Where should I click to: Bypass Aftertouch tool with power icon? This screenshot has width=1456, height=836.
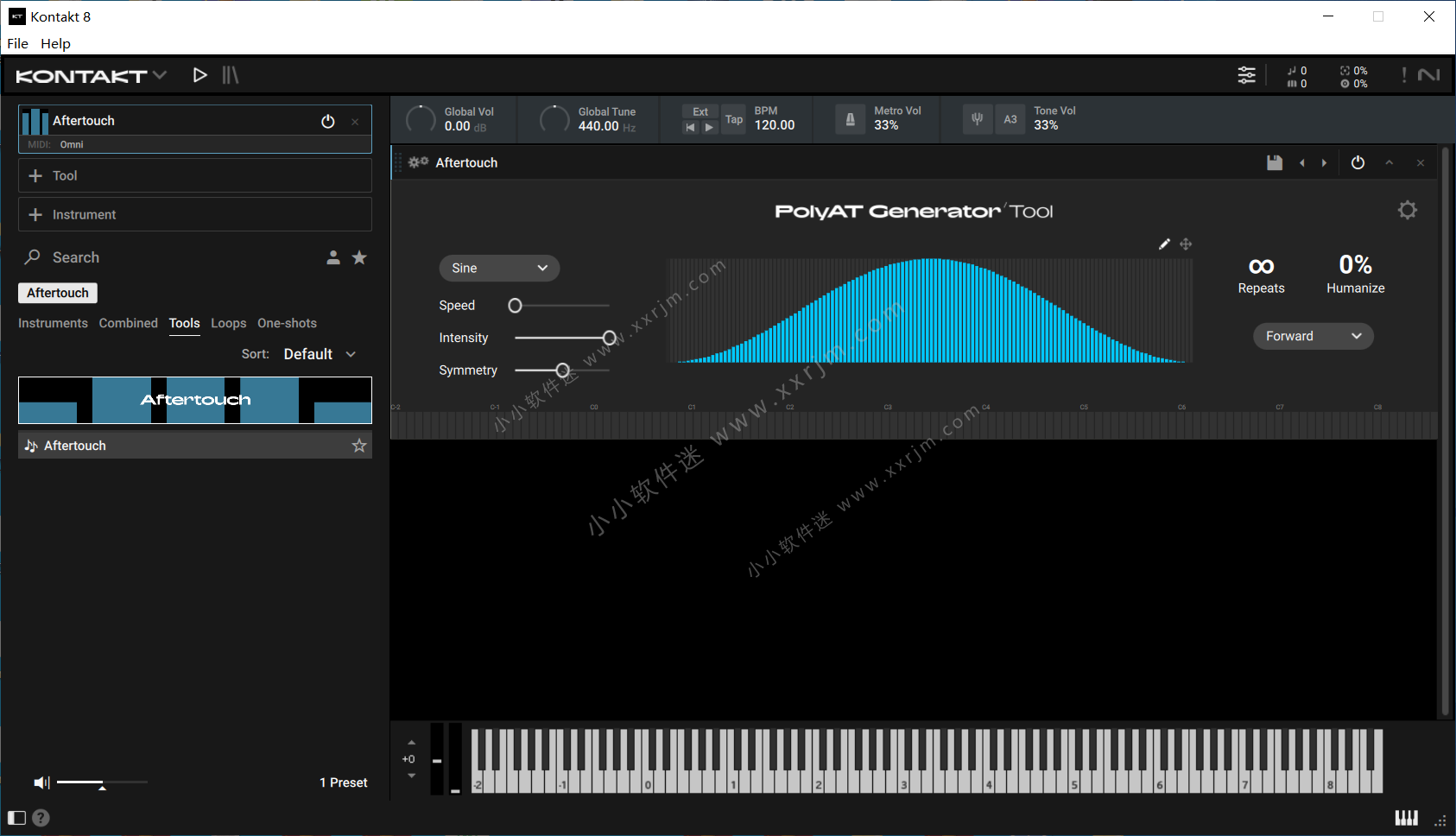pos(1358,162)
